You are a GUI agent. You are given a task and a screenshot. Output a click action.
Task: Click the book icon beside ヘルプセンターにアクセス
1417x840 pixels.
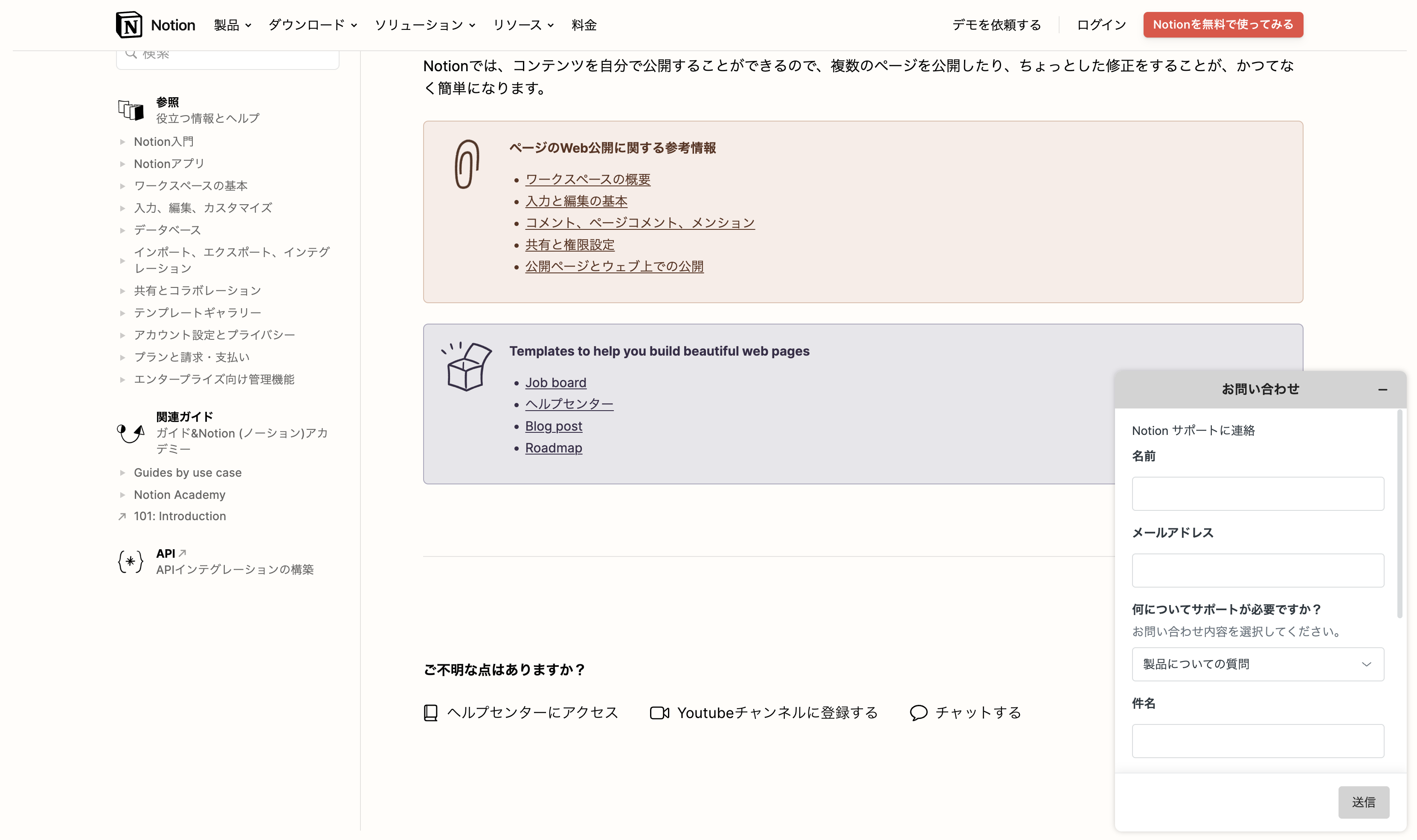click(431, 713)
